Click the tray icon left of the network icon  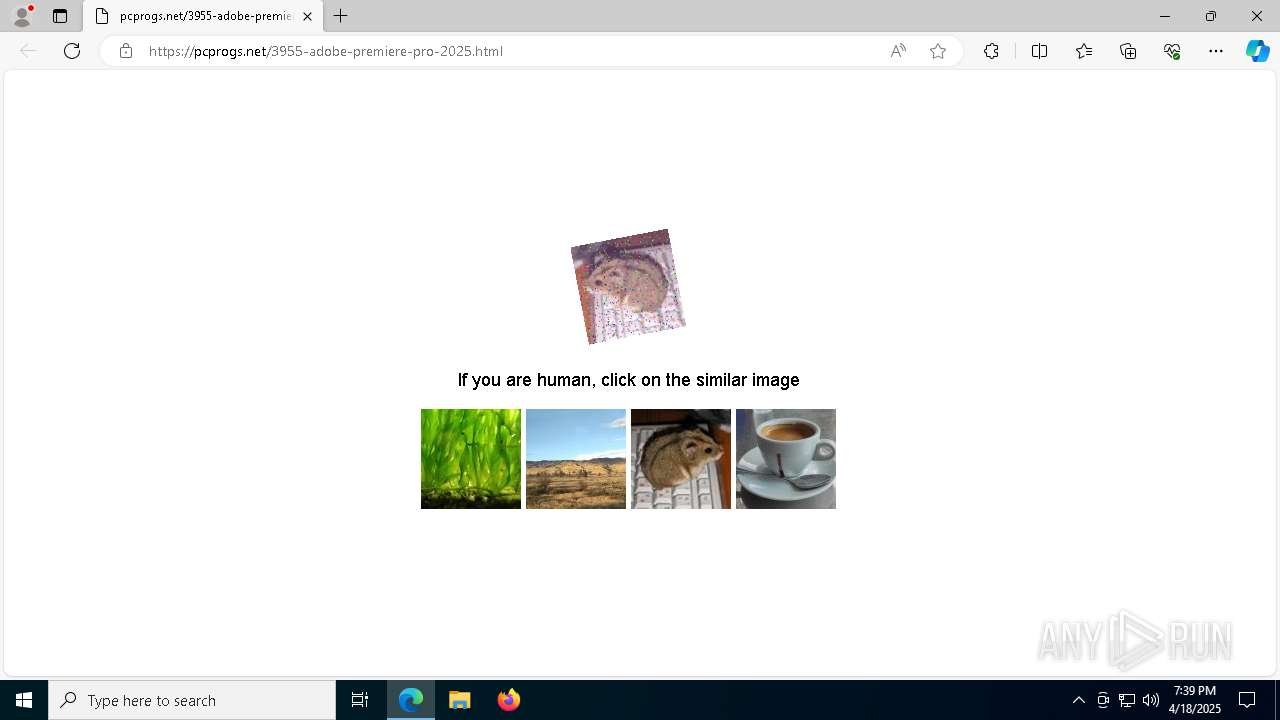click(x=1103, y=700)
